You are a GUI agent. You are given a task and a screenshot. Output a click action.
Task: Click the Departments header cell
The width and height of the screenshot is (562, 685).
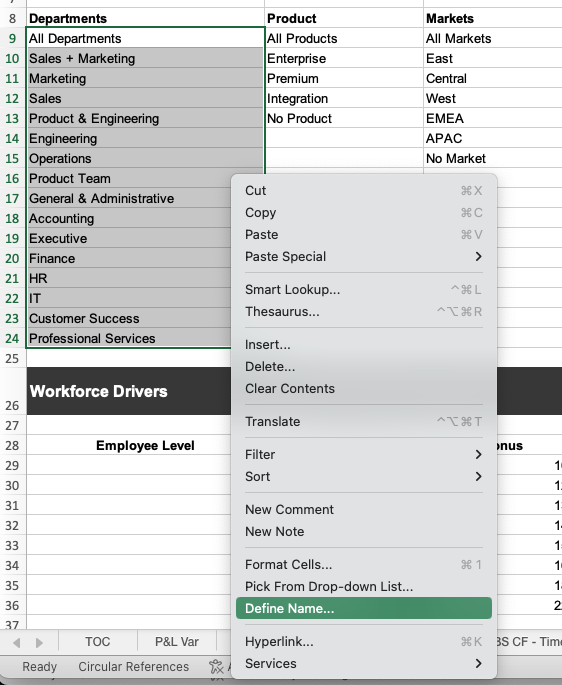click(x=146, y=18)
